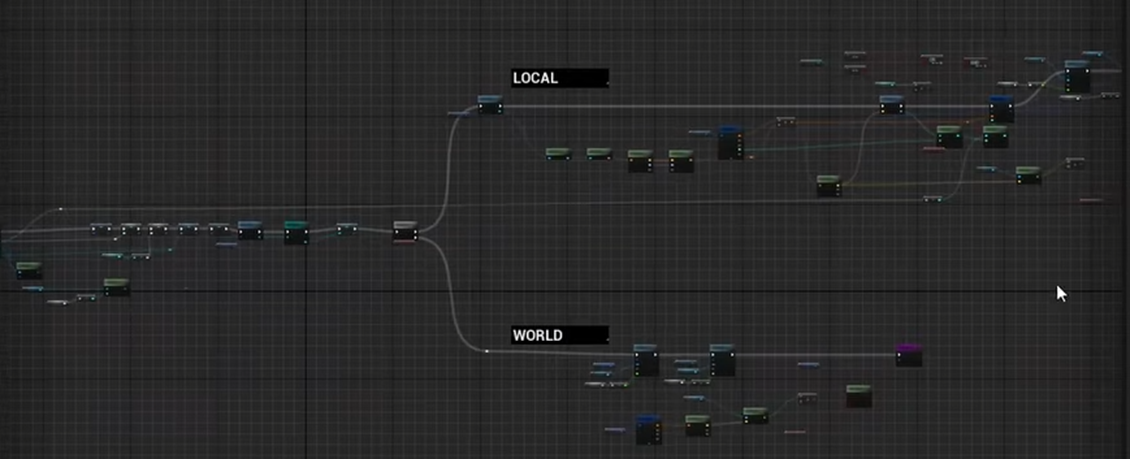Select the leftmost green-header node on the graph
Screen dimensions: 1130x459
[29, 270]
